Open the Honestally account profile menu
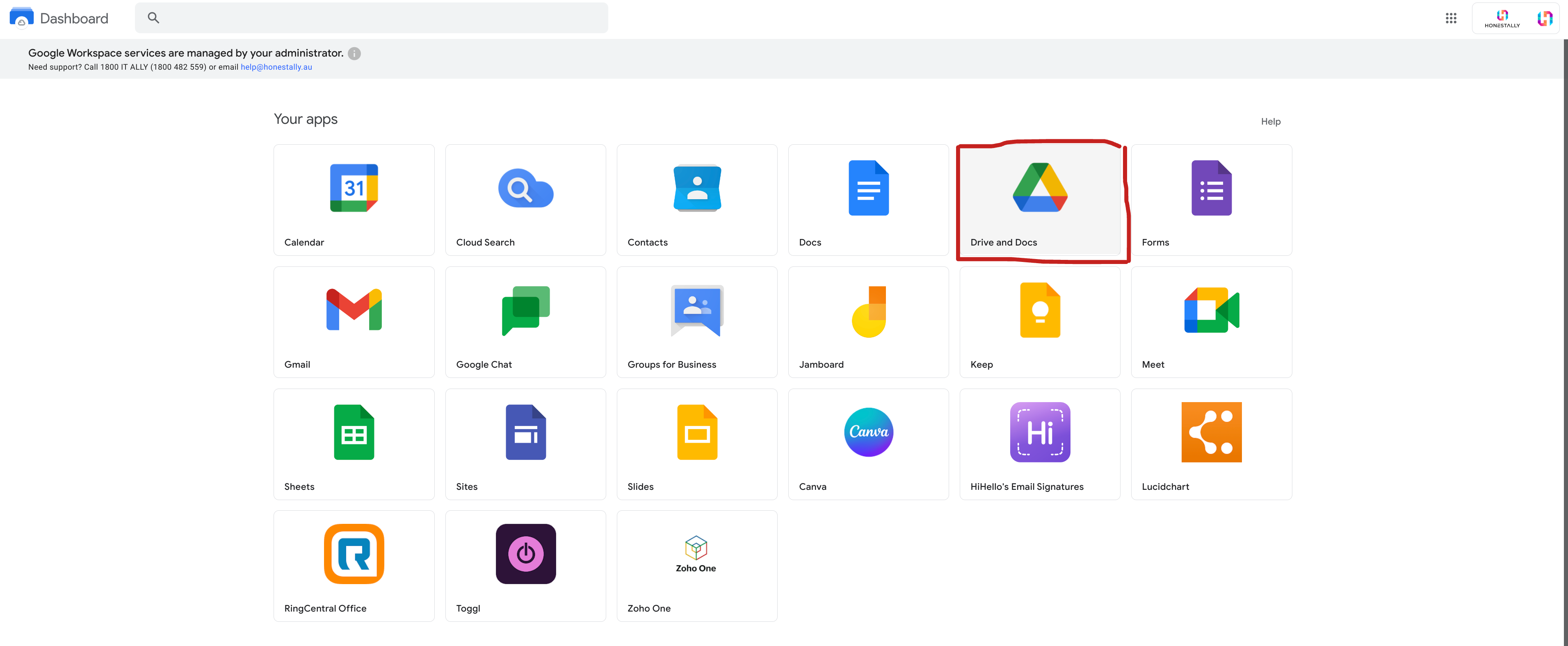Image resolution: width=1568 pixels, height=646 pixels. (x=1544, y=18)
